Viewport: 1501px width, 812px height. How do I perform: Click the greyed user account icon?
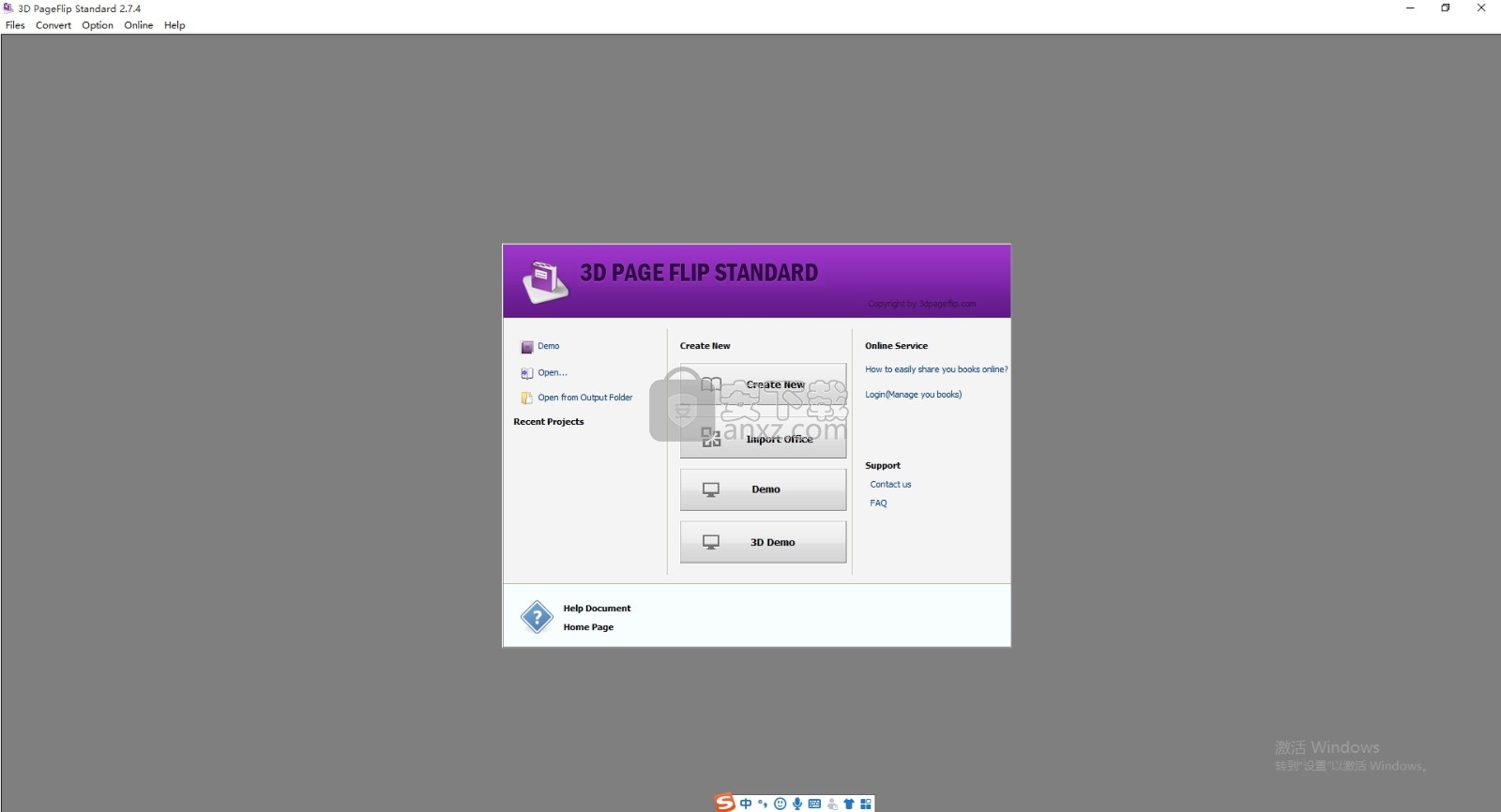click(832, 804)
